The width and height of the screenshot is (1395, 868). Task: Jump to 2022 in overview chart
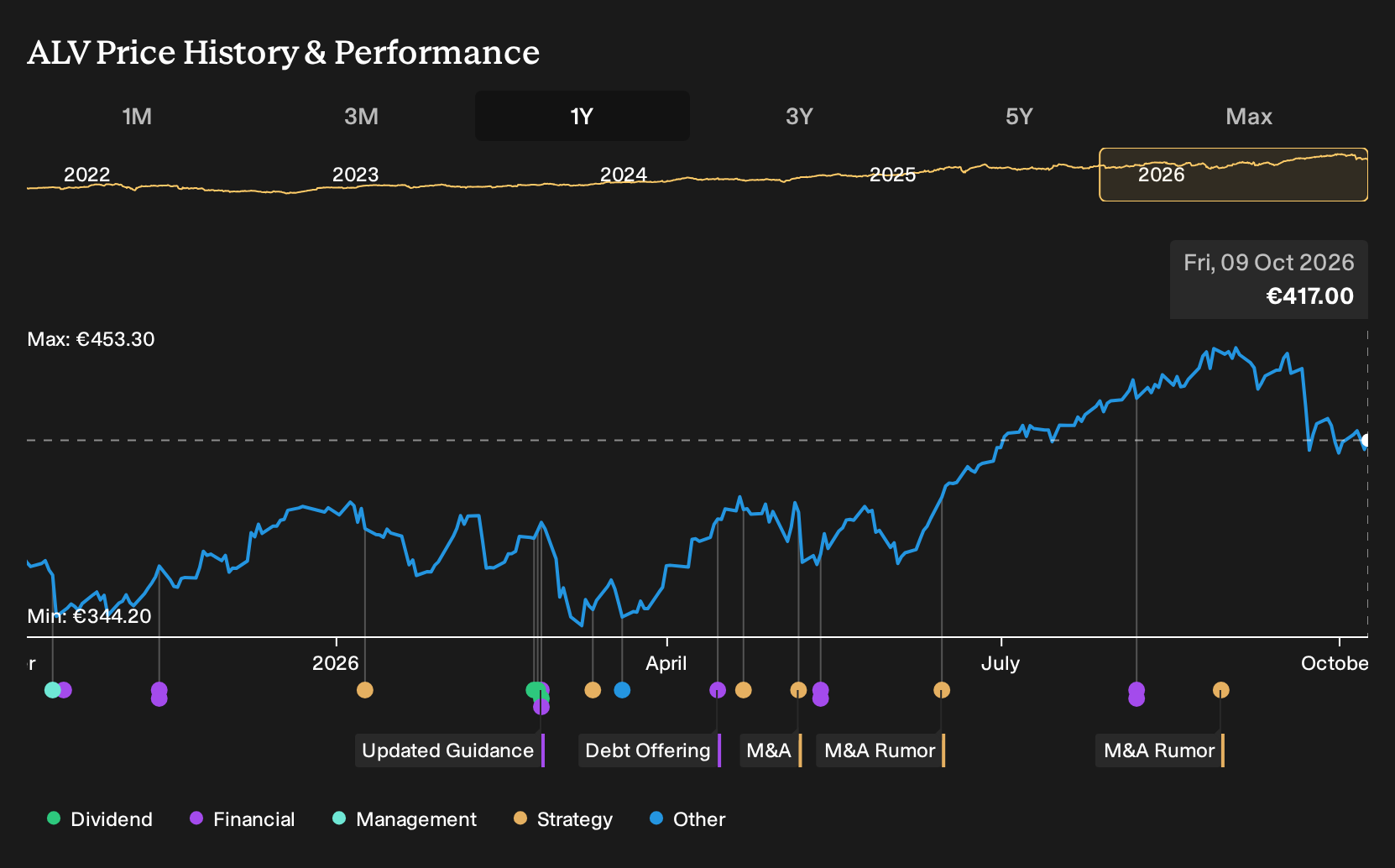(87, 175)
